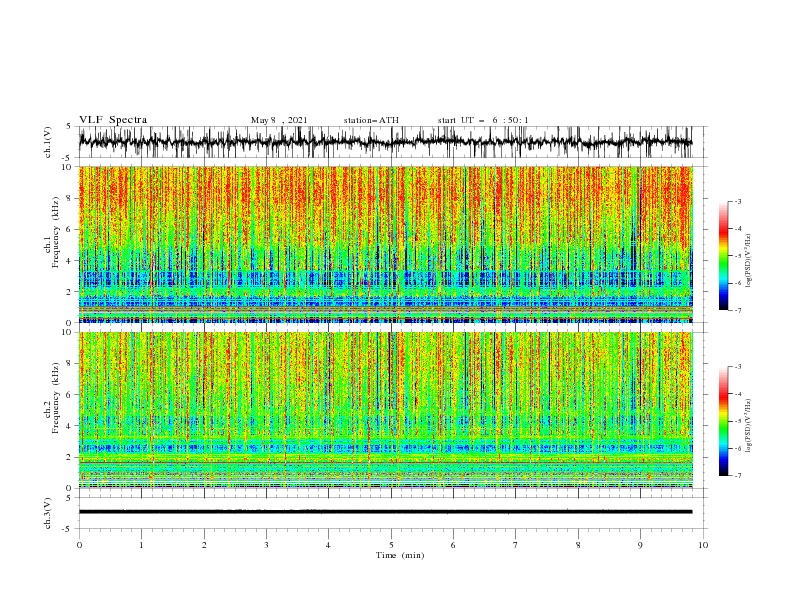Click time axis tick label '2'
The height and width of the screenshot is (612, 792).
(x=204, y=545)
